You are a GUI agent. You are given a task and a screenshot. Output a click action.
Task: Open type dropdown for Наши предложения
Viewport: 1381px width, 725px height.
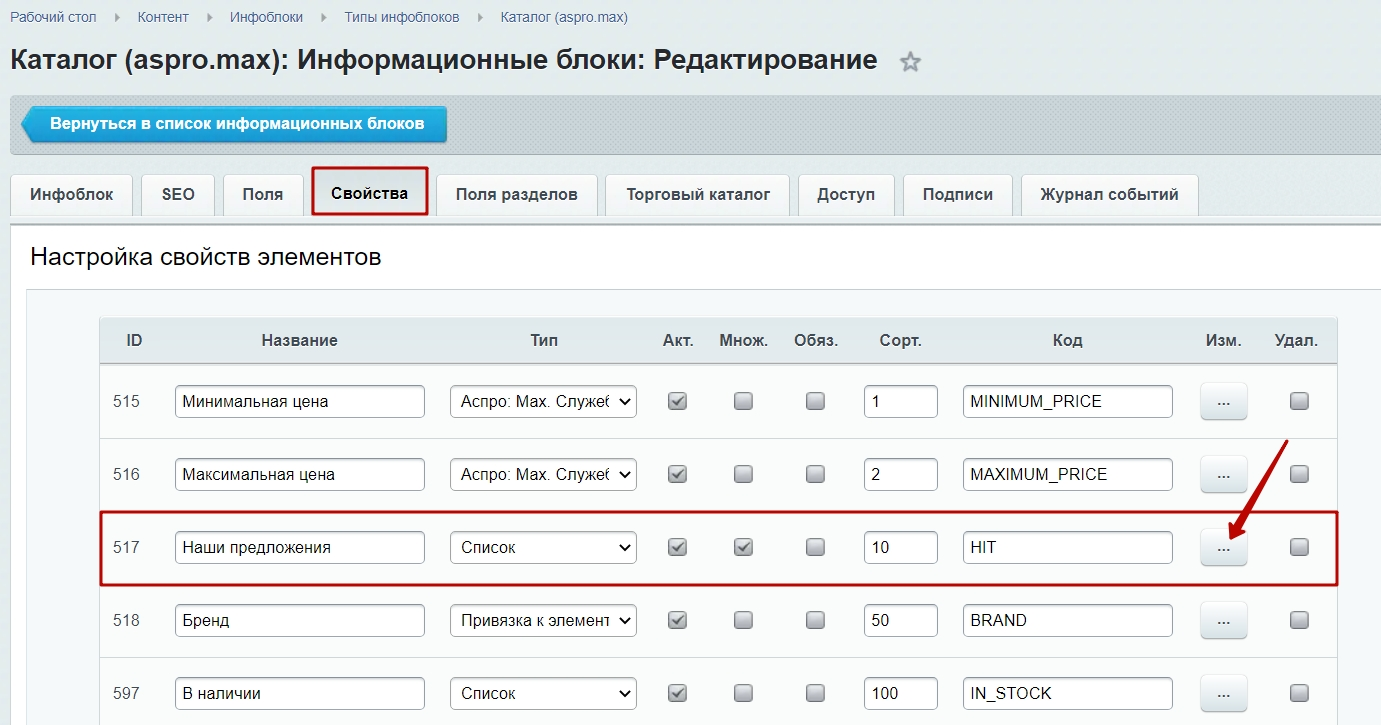(543, 547)
